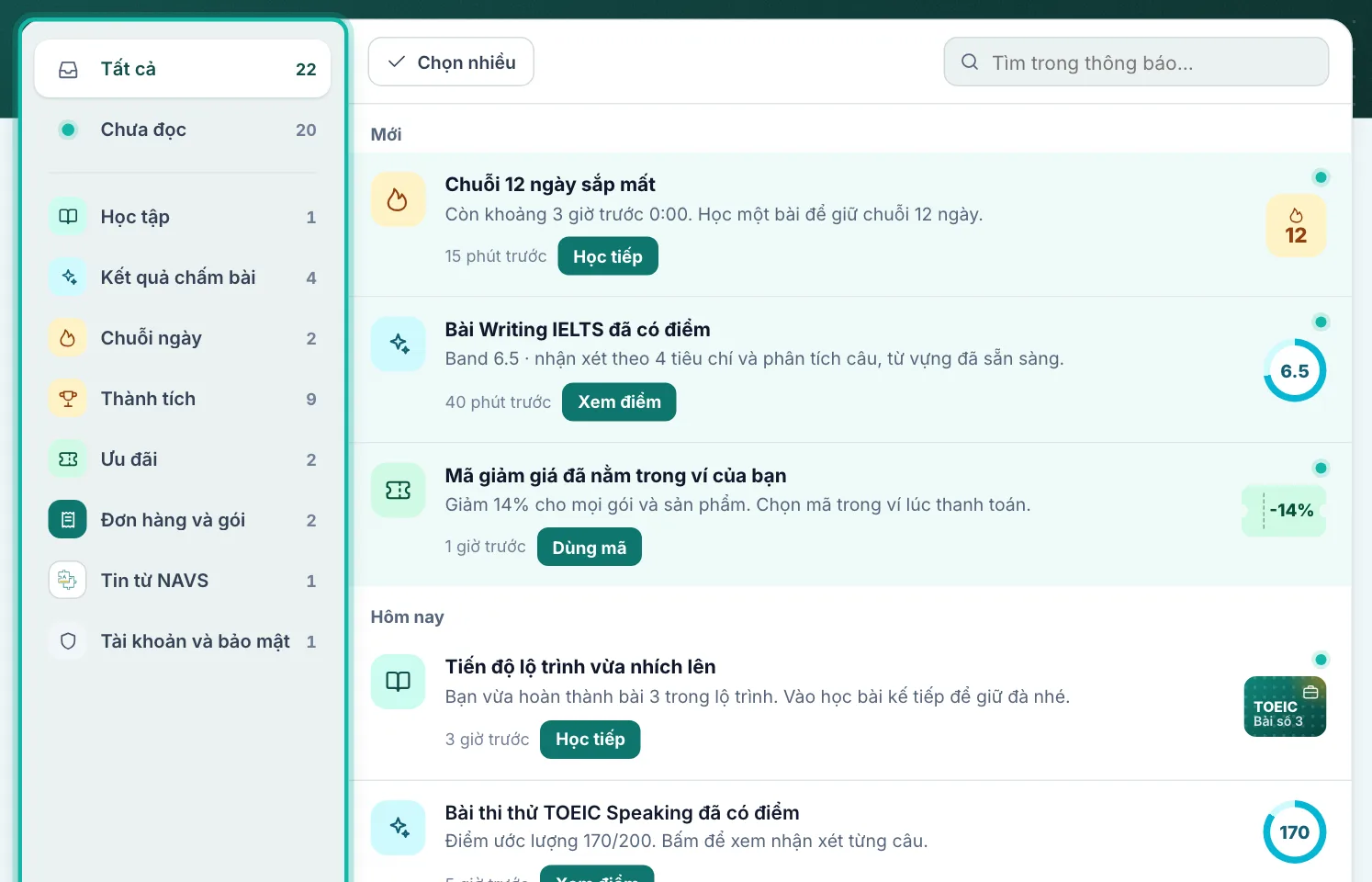Click the trophy icon beside Thành tích
Viewport: 1372px width, 882px height.
(68, 399)
